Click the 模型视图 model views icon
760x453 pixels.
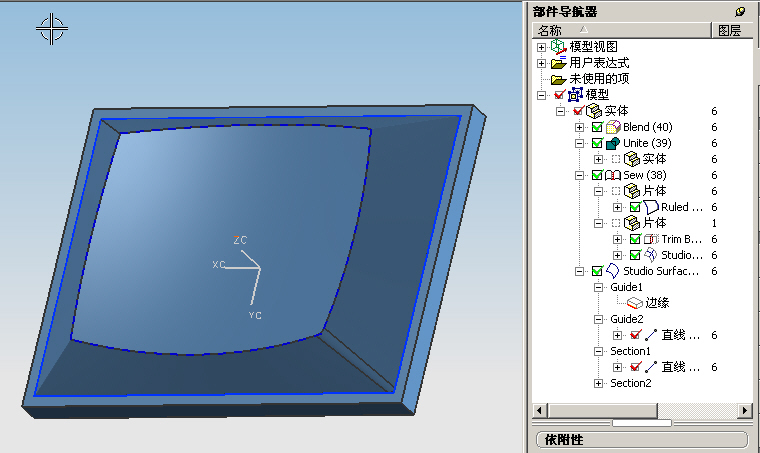click(x=558, y=47)
